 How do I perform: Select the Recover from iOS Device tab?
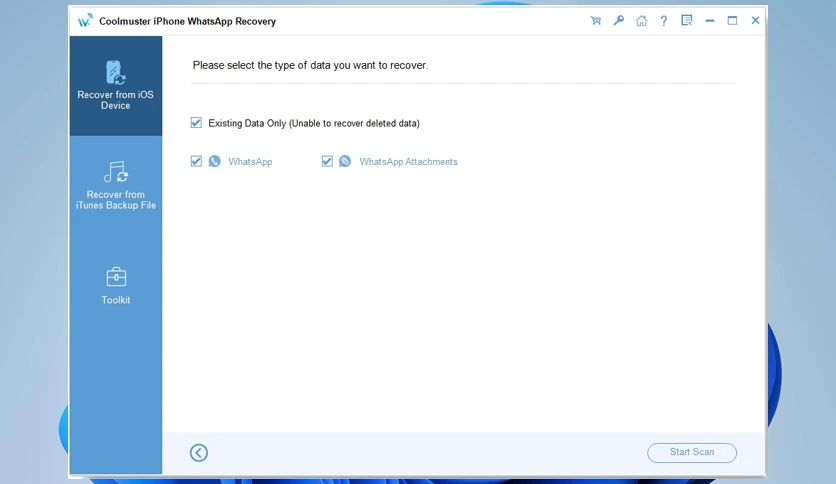pos(116,86)
